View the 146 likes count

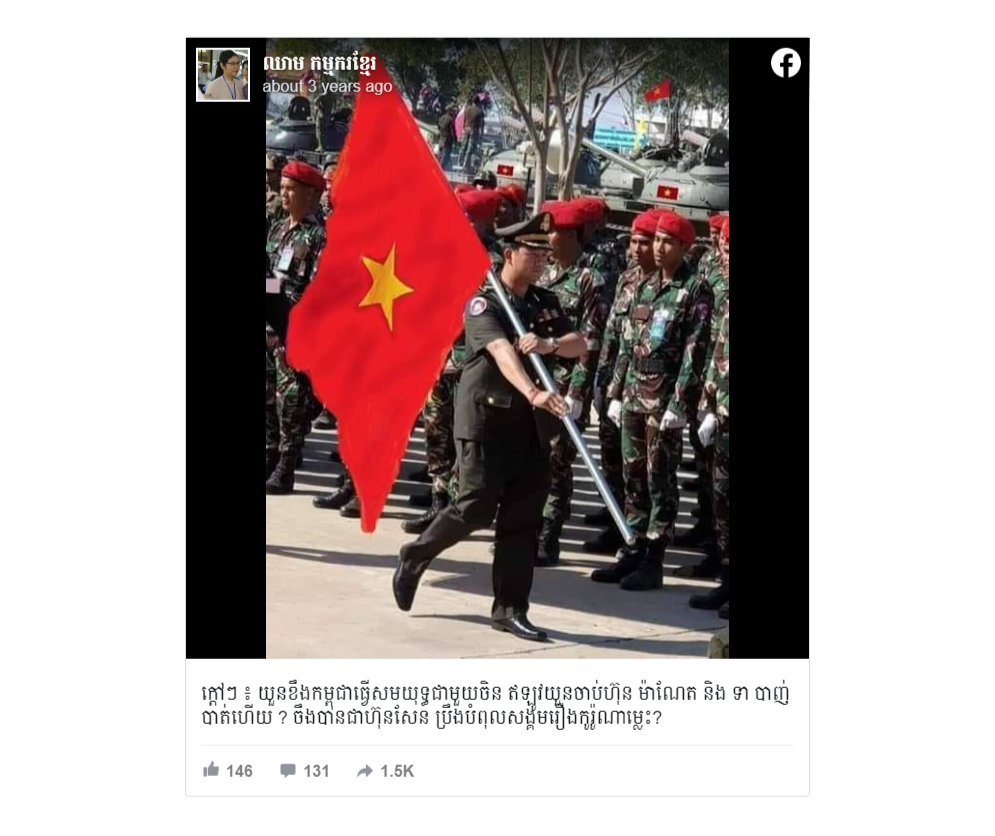pyautogui.click(x=239, y=771)
